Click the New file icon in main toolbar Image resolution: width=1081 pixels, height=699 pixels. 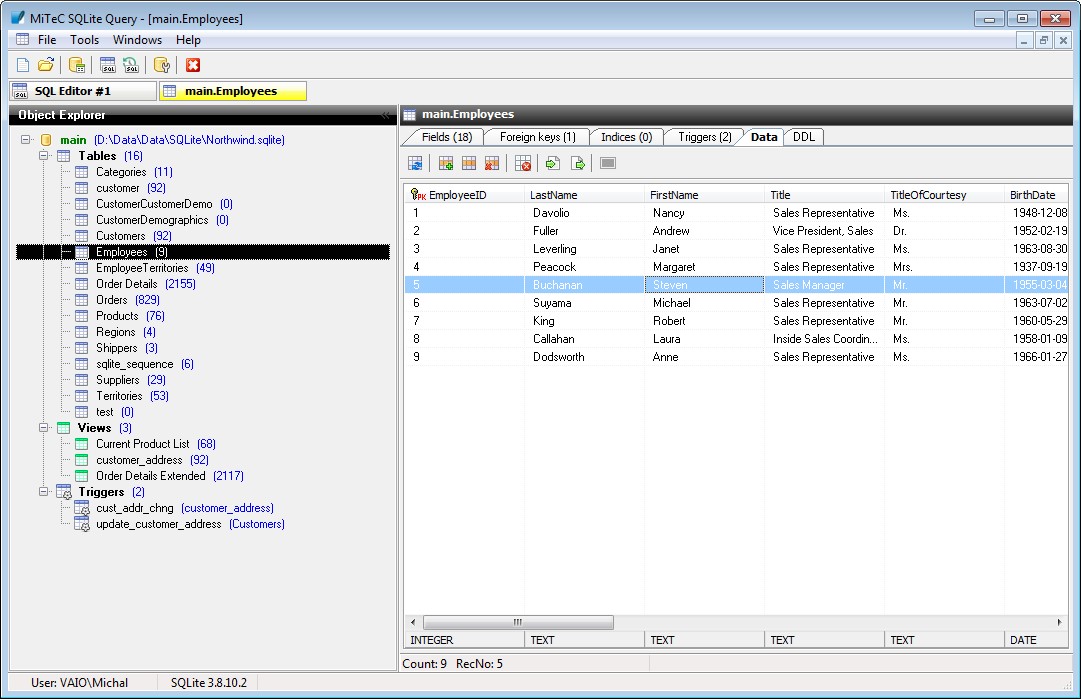coord(23,65)
